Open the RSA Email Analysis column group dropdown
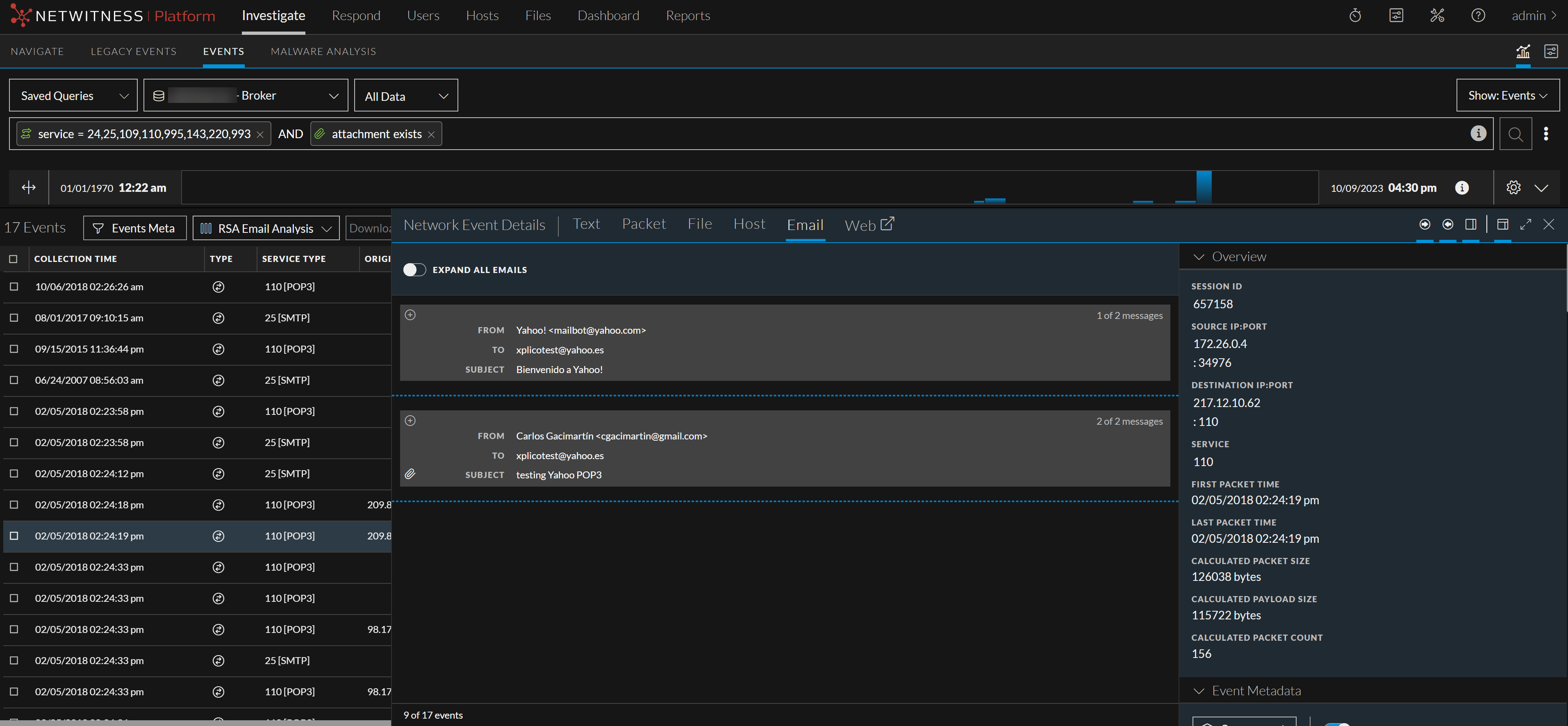 [x=266, y=228]
